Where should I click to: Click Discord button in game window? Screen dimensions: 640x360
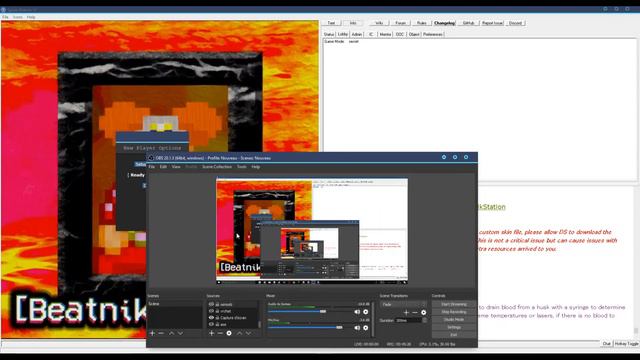[x=516, y=23]
